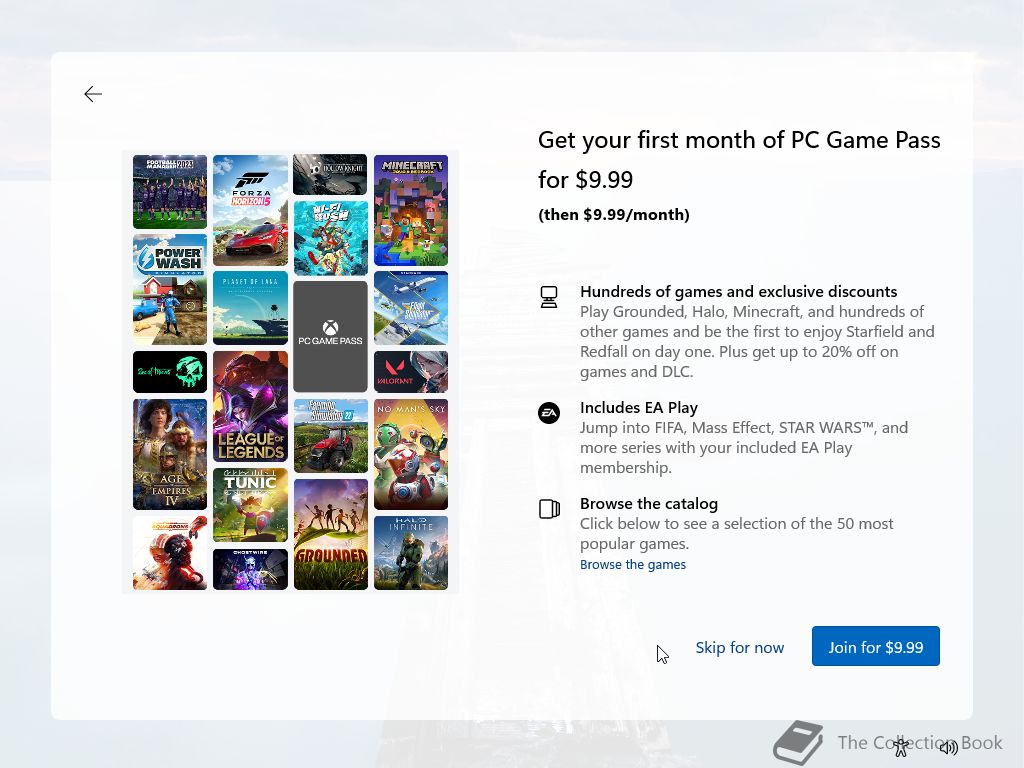The height and width of the screenshot is (768, 1024).
Task: Select the Minecraft cover art
Action: [411, 210]
